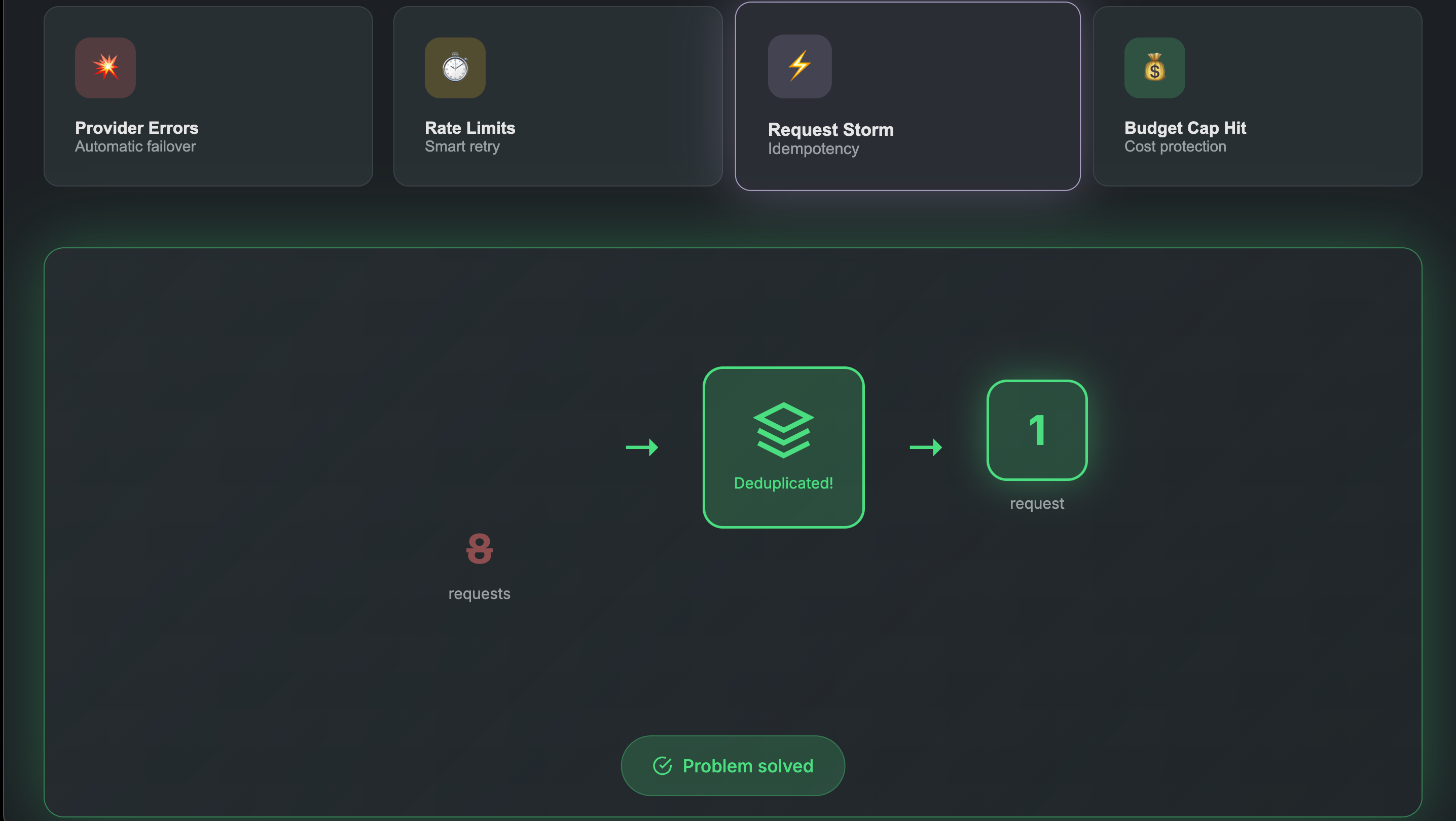Click the Idempotency subtitle text
This screenshot has height=821, width=1456.
tap(813, 148)
